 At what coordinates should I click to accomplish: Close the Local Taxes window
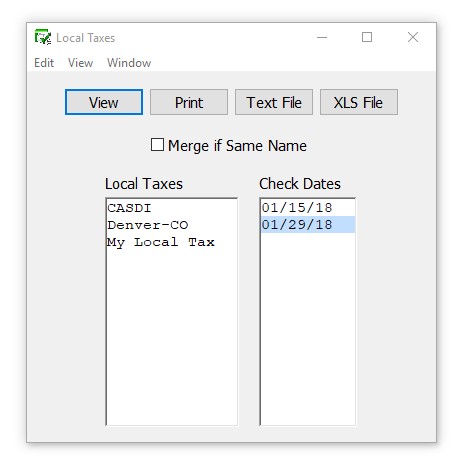tap(413, 37)
